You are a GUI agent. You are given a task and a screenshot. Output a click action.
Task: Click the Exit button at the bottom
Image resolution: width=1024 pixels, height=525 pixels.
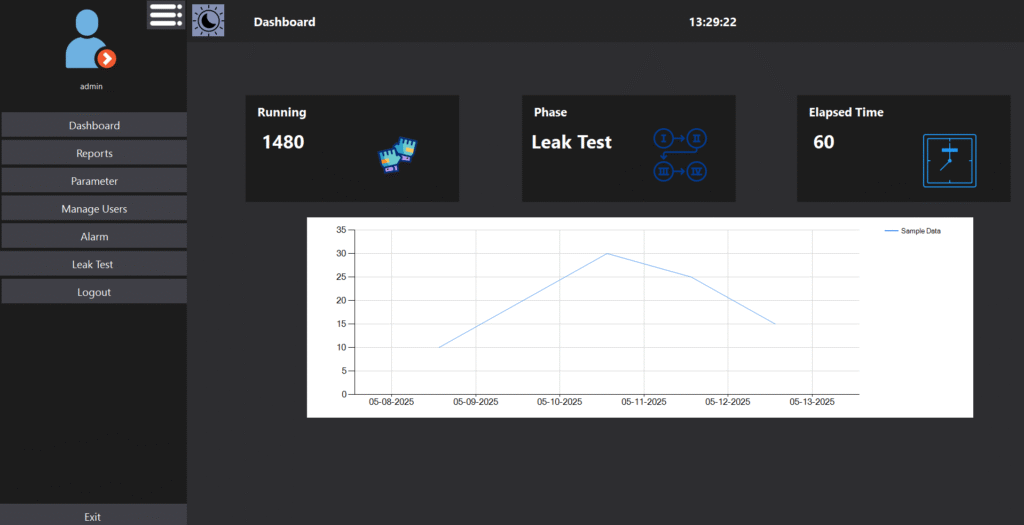coord(93,517)
